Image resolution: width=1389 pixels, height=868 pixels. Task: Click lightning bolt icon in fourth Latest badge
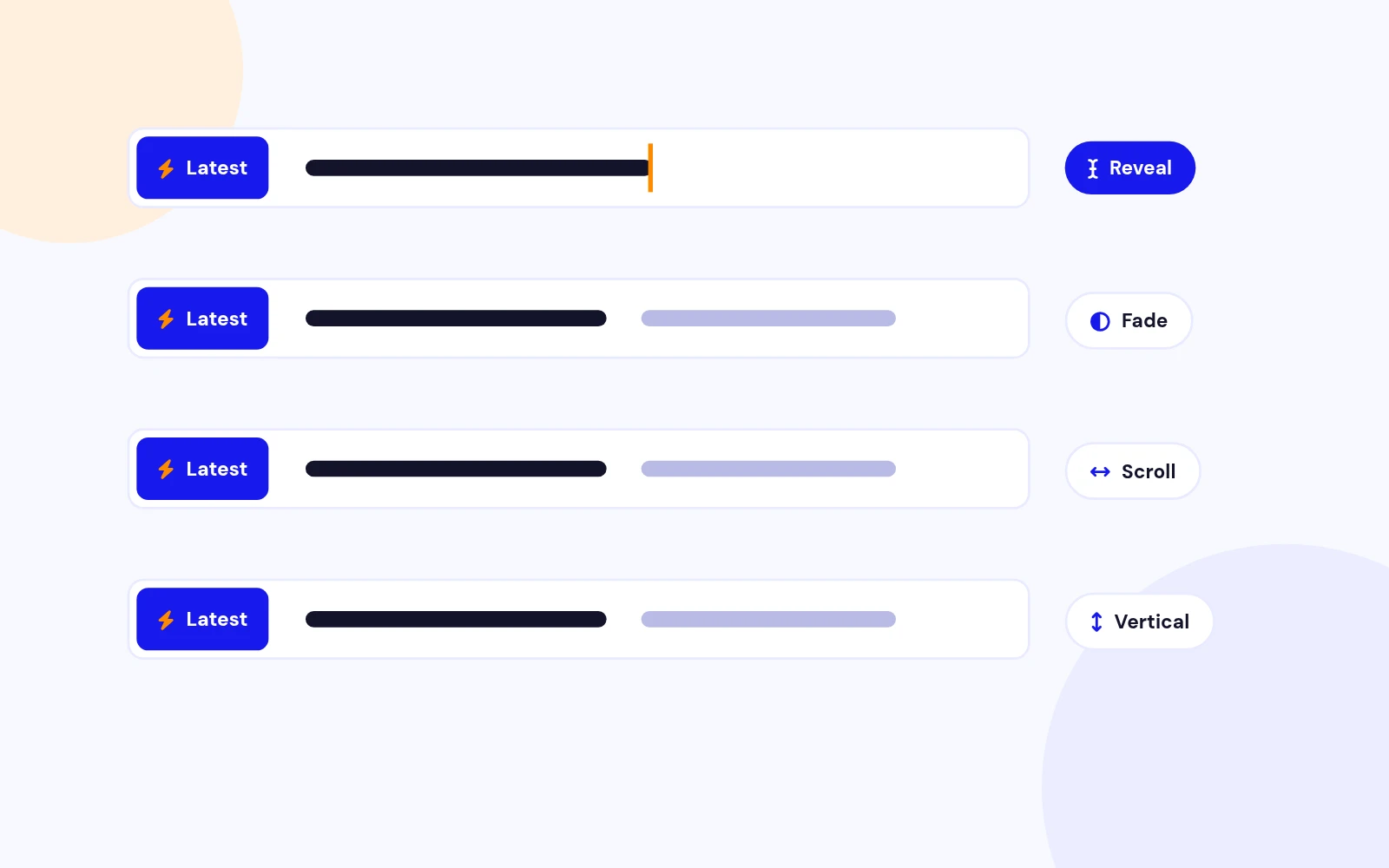(166, 620)
